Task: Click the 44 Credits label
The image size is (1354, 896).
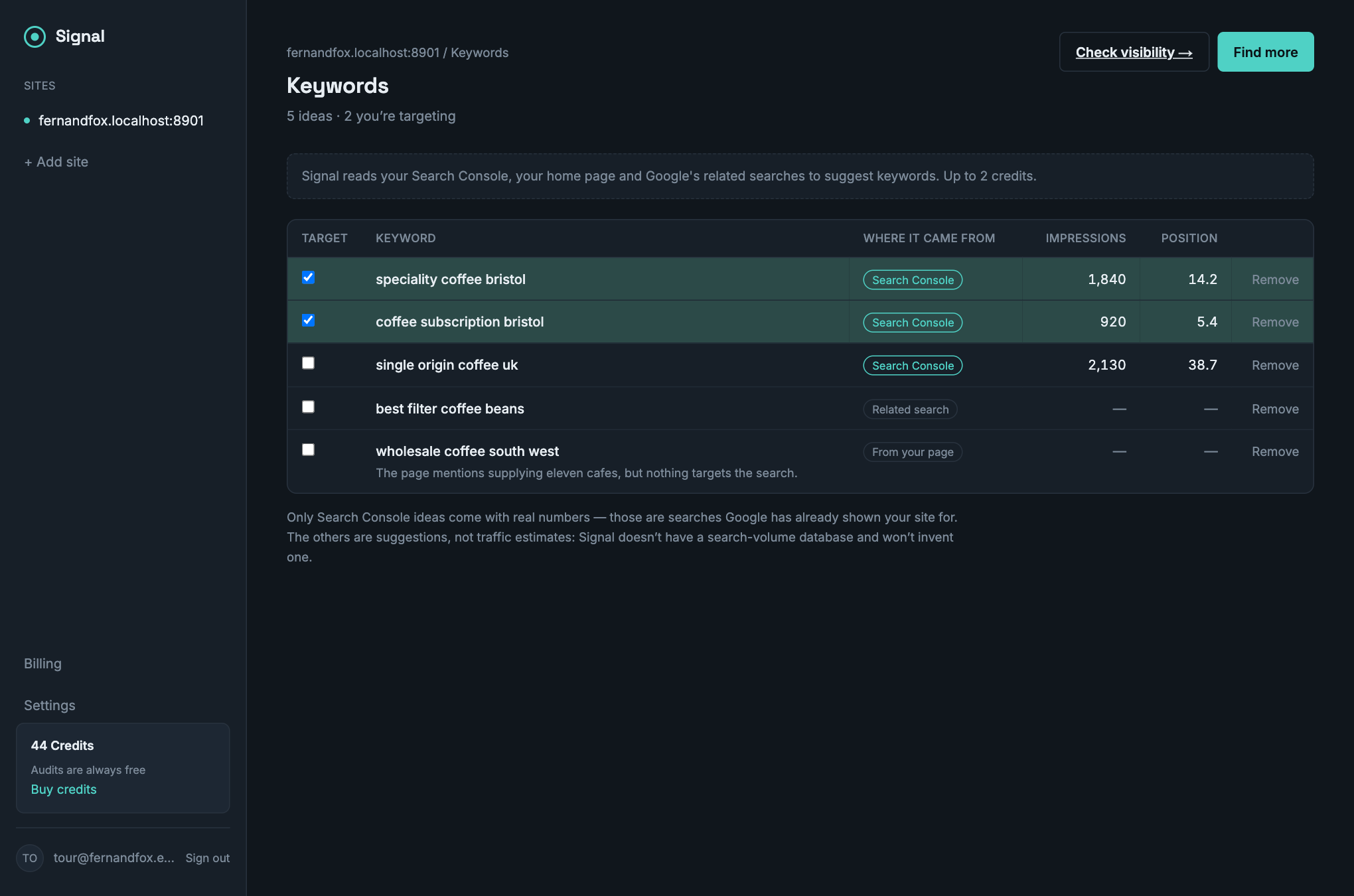Action: pos(62,745)
